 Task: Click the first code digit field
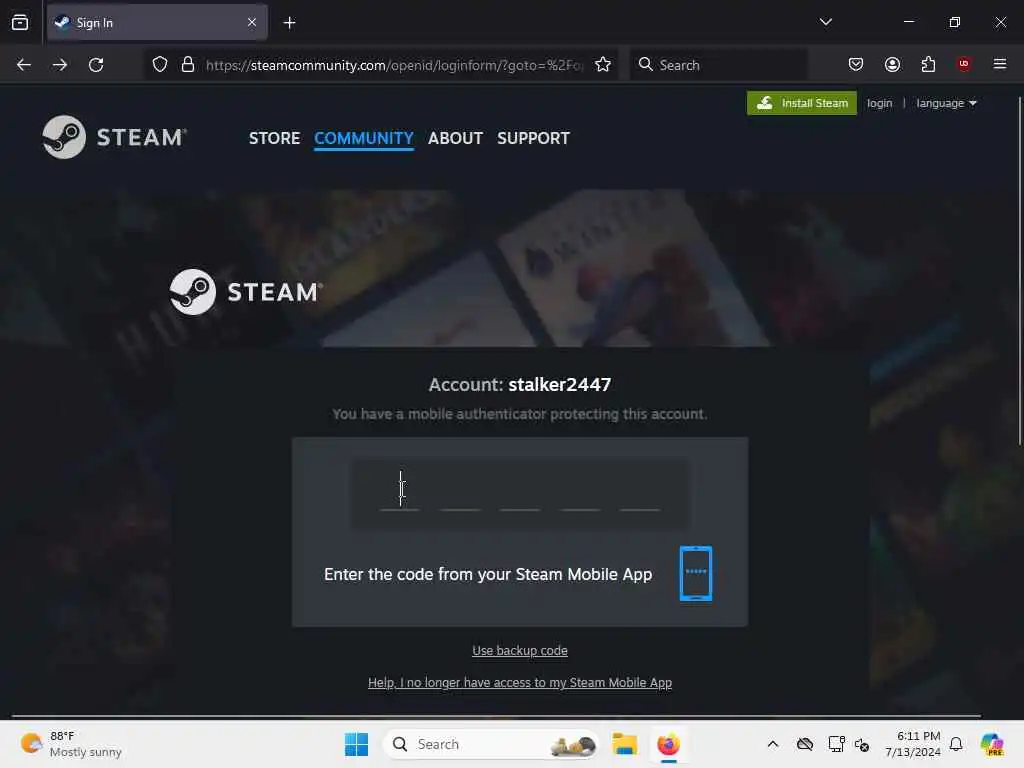click(400, 491)
